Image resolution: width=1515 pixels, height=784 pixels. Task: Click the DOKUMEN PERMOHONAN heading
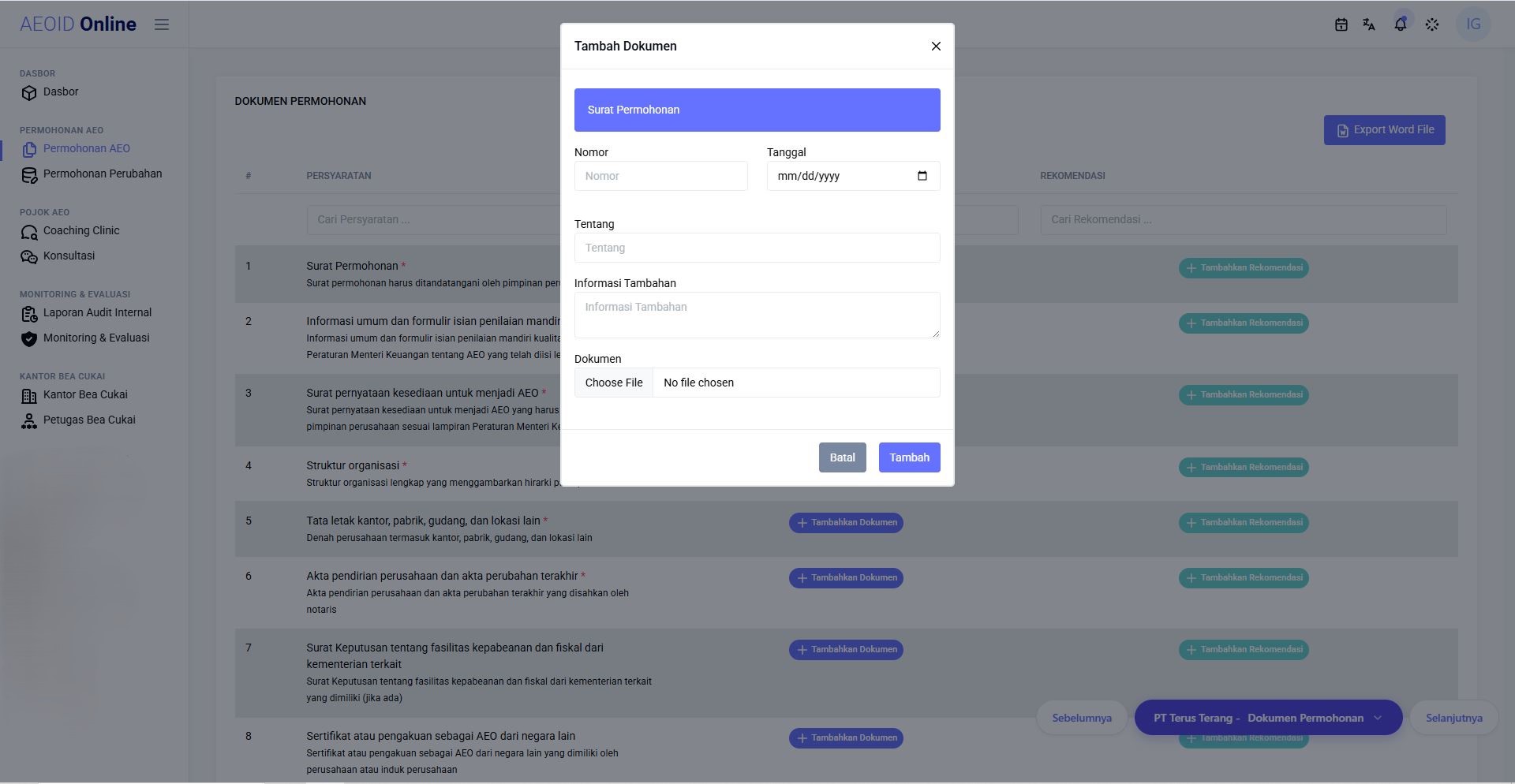pos(300,101)
